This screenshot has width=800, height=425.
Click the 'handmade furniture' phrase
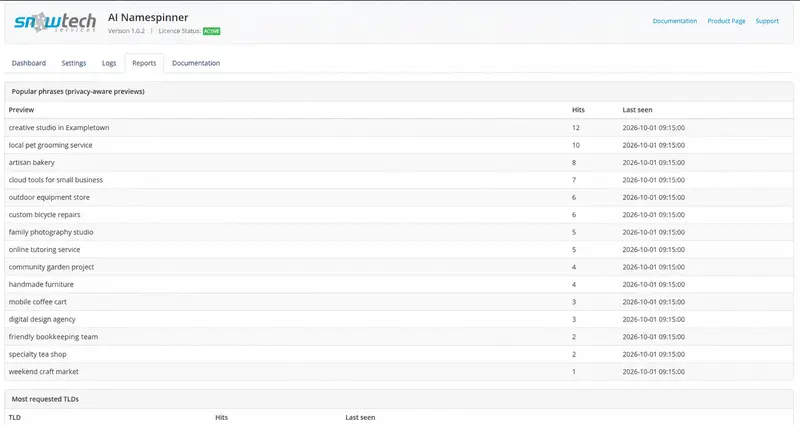(41, 284)
